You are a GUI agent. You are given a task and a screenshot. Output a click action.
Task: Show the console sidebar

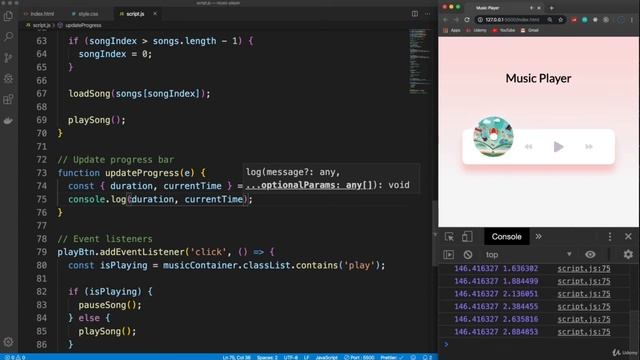coord(449,255)
